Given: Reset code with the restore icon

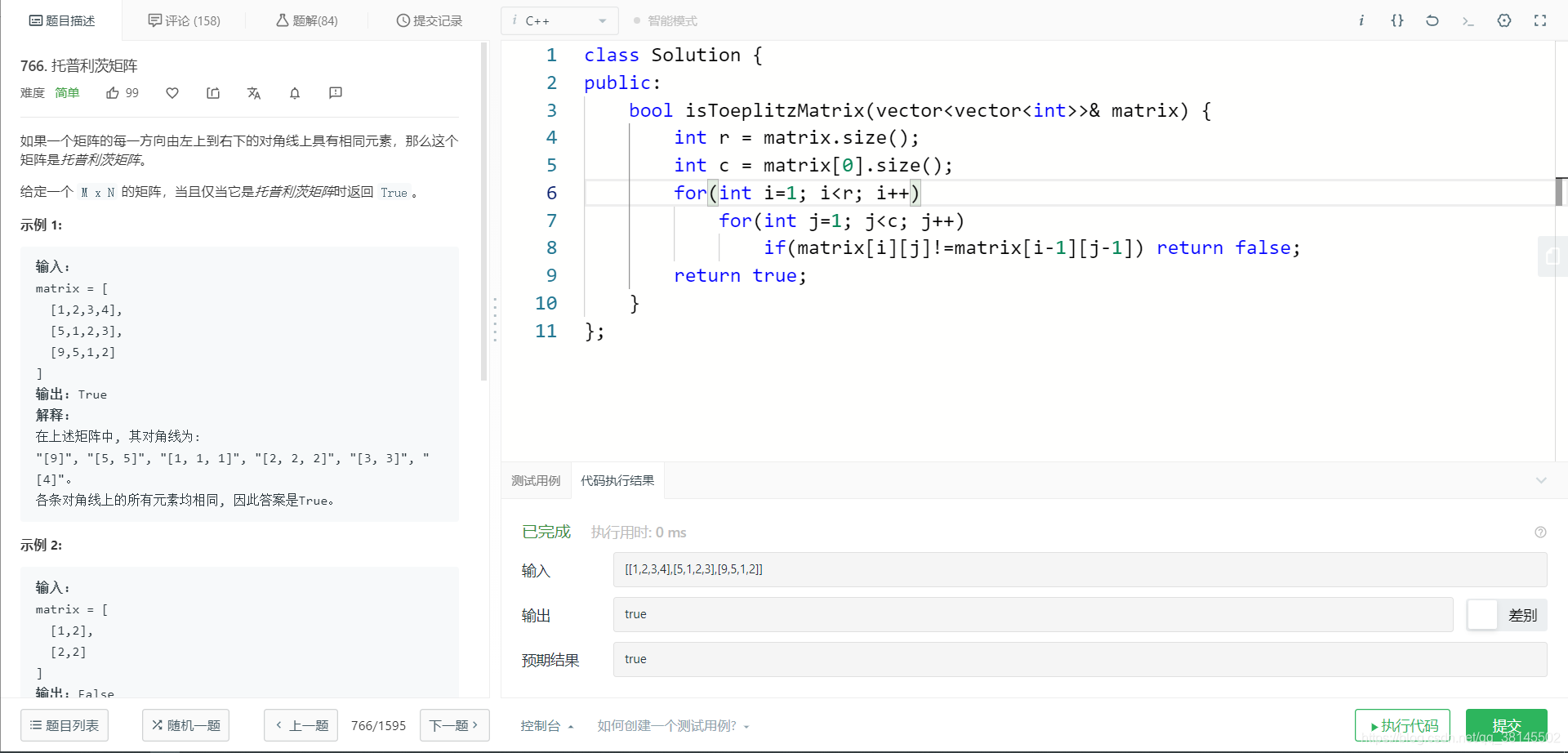Looking at the screenshot, I should click(1432, 20).
